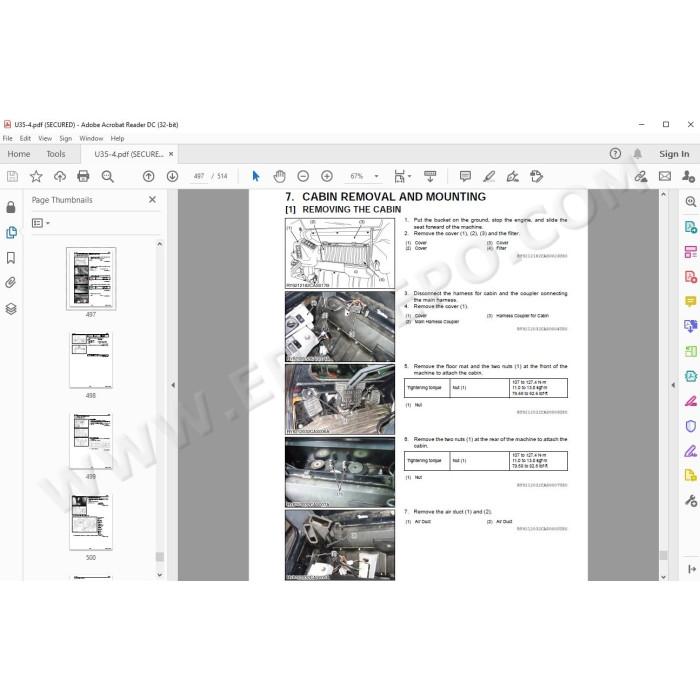
Task: Open the Bookmarks panel icon
Action: tap(11, 258)
